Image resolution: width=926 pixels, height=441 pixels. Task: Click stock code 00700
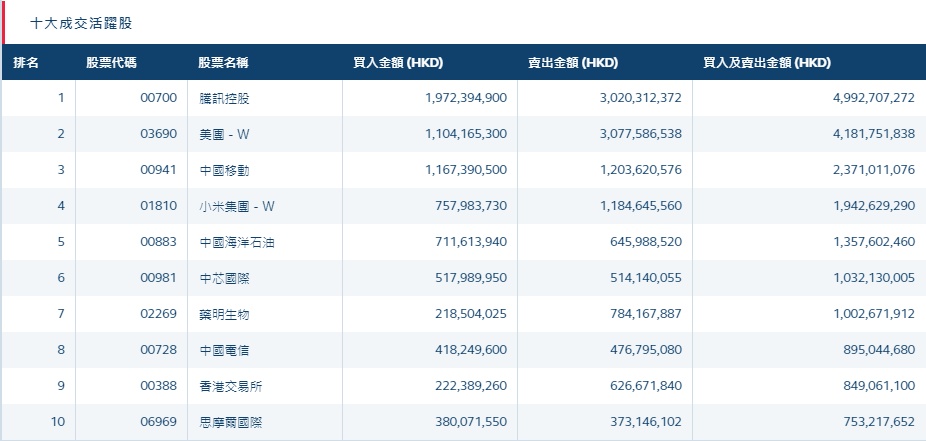[x=158, y=98]
